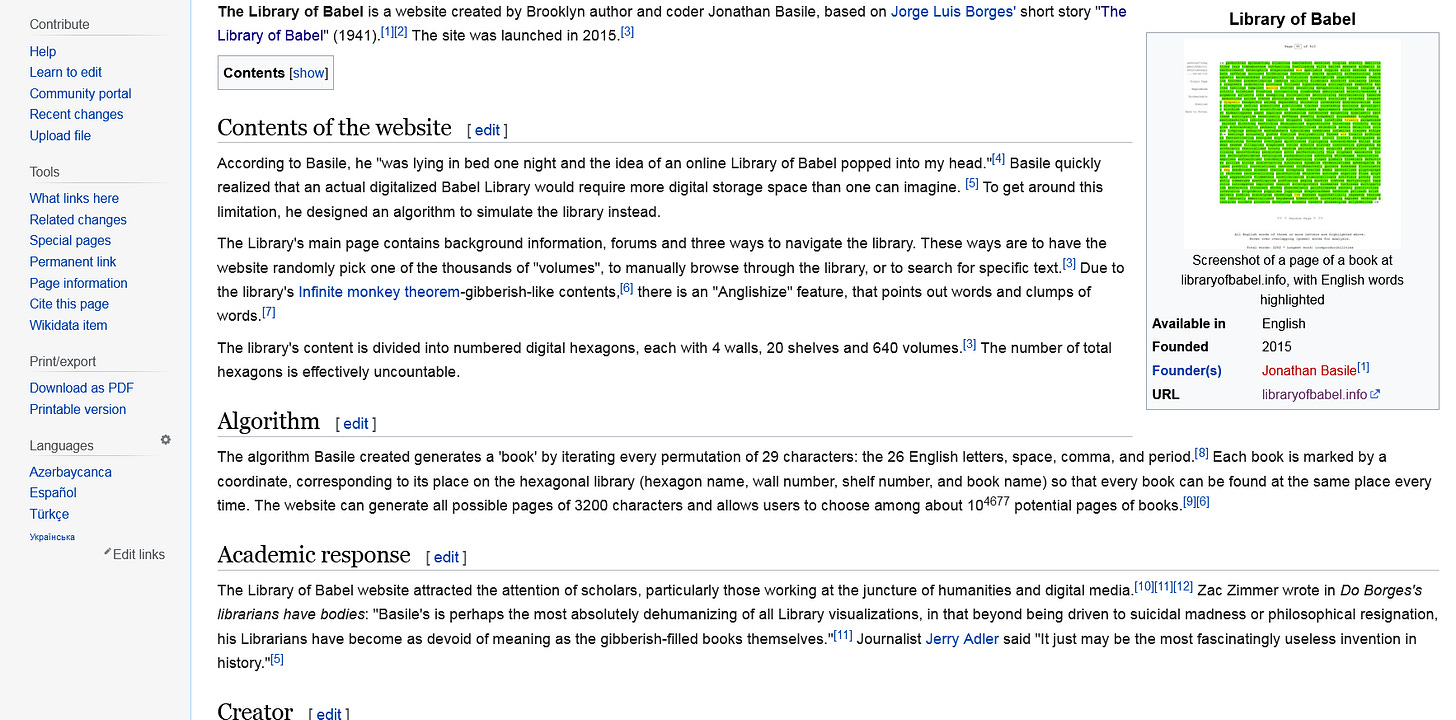The image size is (1456, 720).
Task: Click the Contribute sidebar heading
Action: tap(60, 24)
